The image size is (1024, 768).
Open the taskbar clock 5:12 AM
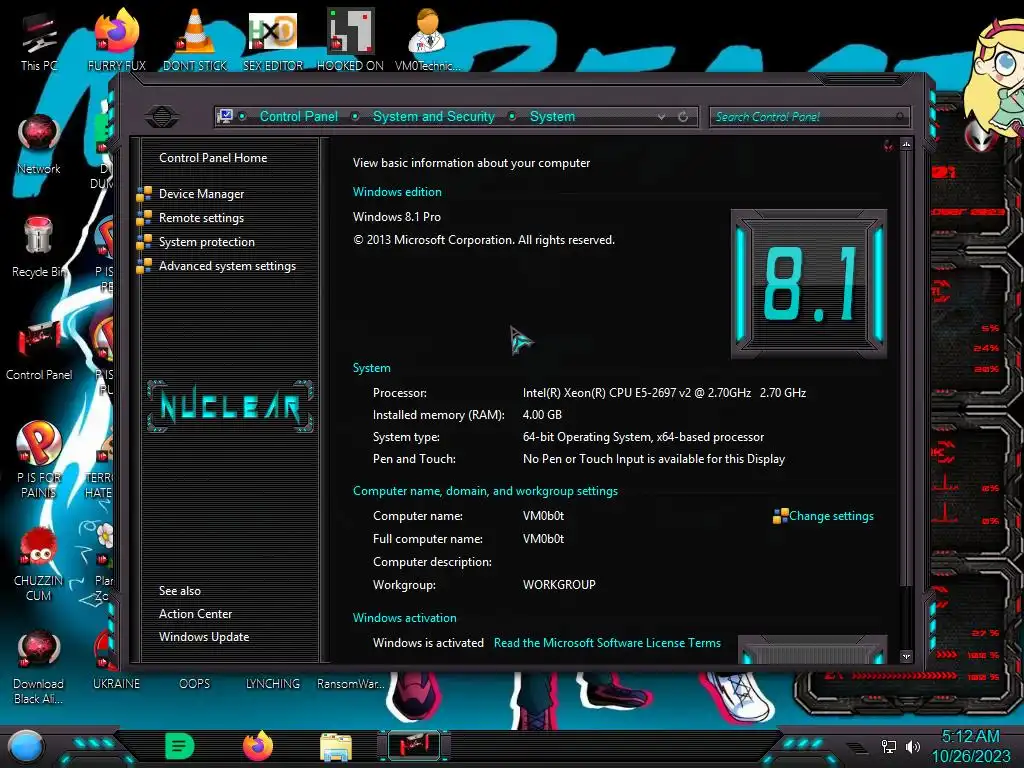[x=970, y=737]
